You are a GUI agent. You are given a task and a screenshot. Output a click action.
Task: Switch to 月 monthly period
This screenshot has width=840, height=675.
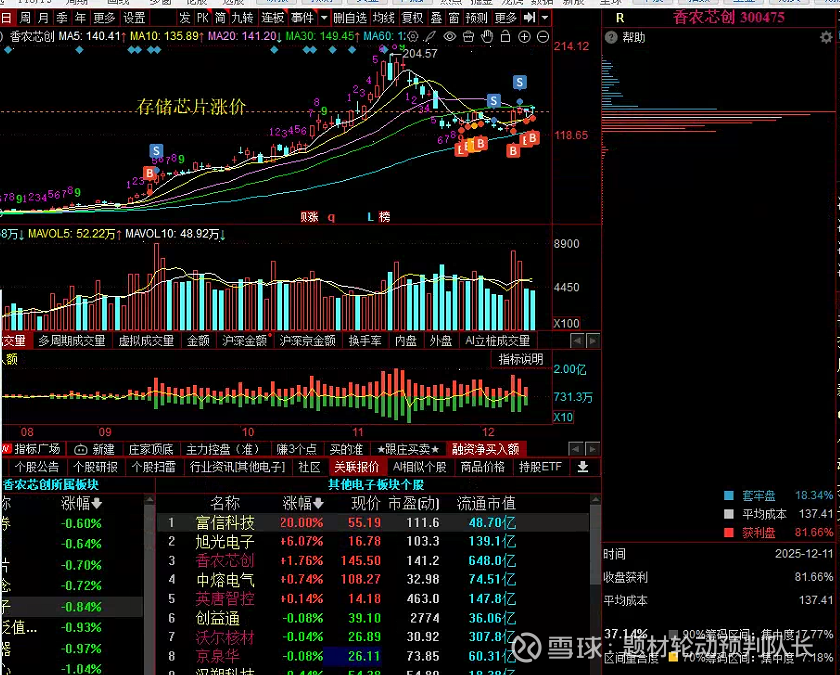[43, 18]
